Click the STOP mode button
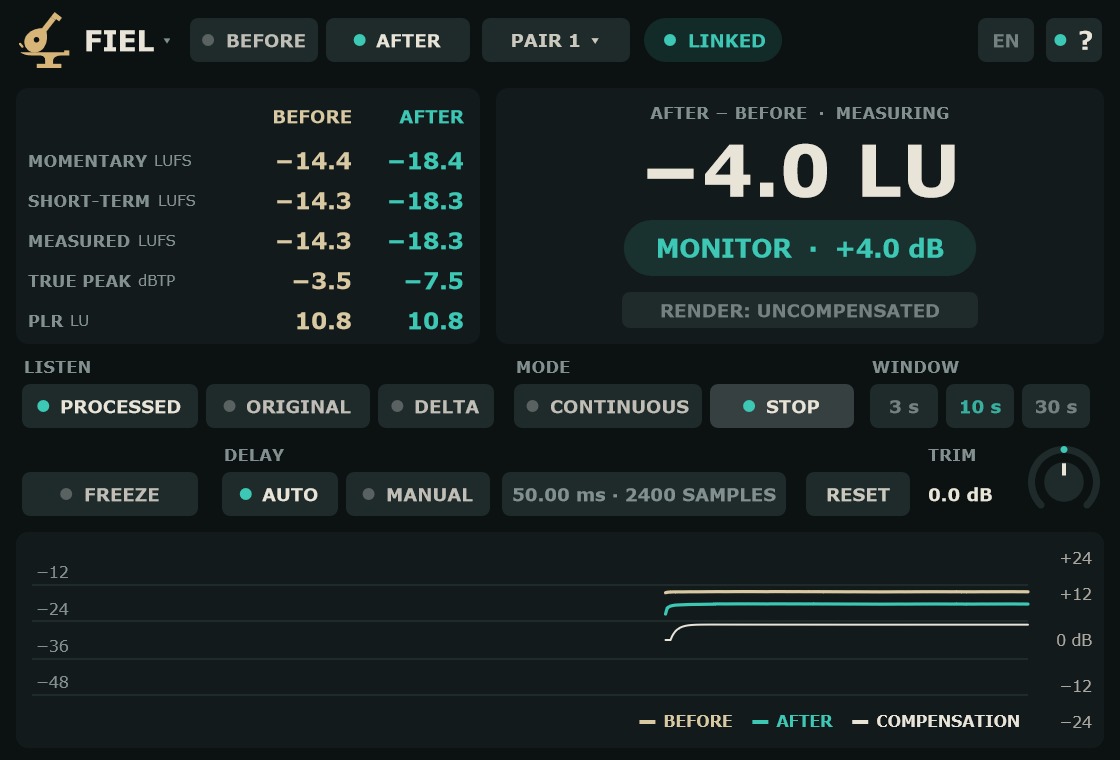 pos(781,406)
